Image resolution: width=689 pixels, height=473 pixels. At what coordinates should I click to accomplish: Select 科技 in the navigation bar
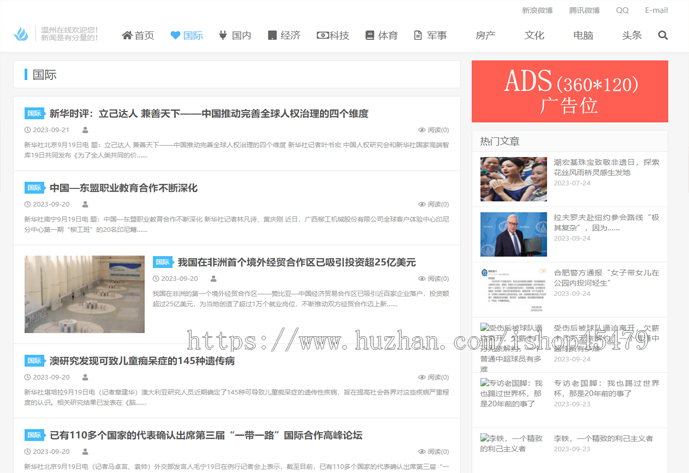tap(339, 35)
